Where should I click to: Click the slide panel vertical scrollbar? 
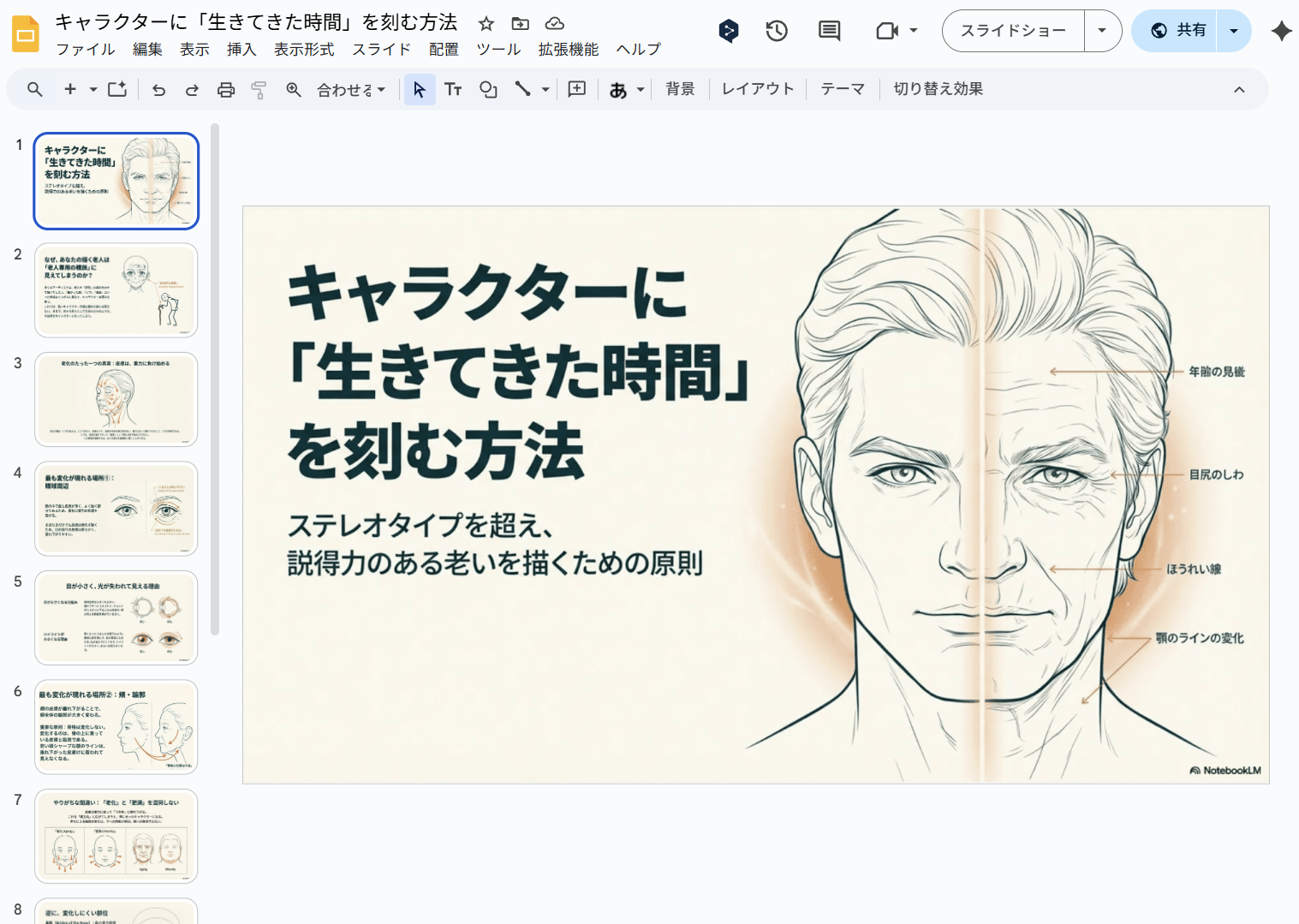pyautogui.click(x=215, y=379)
